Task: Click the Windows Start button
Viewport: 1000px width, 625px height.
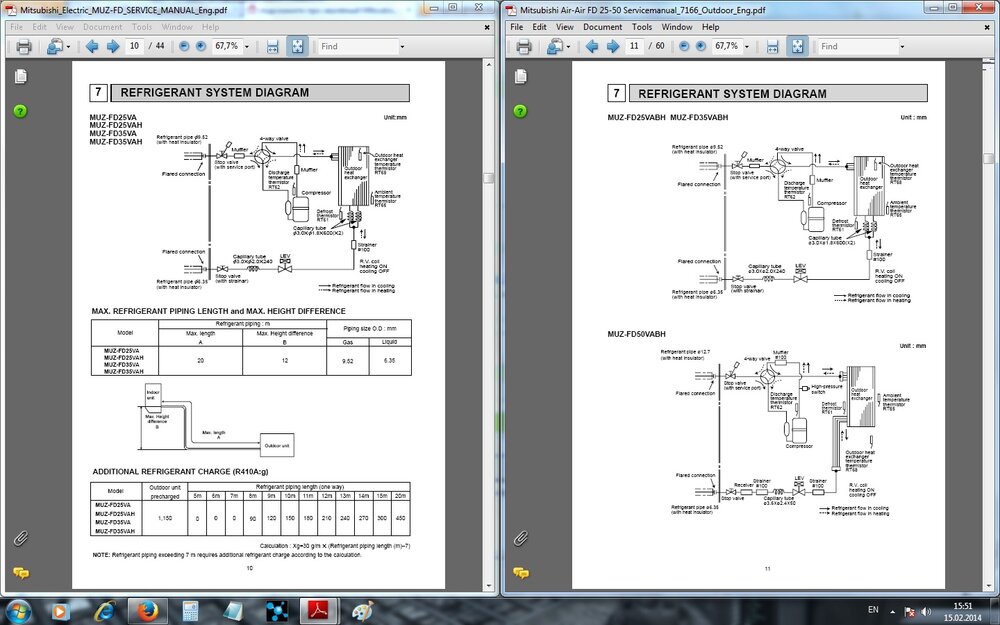Action: (x=20, y=609)
